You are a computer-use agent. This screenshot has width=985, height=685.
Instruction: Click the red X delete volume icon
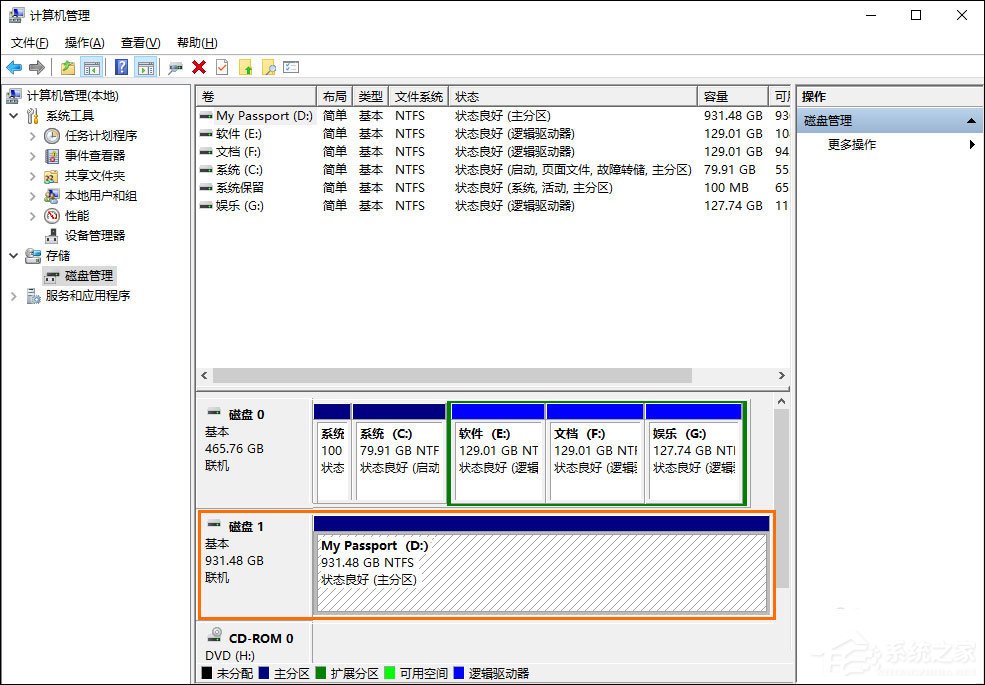pyautogui.click(x=198, y=67)
